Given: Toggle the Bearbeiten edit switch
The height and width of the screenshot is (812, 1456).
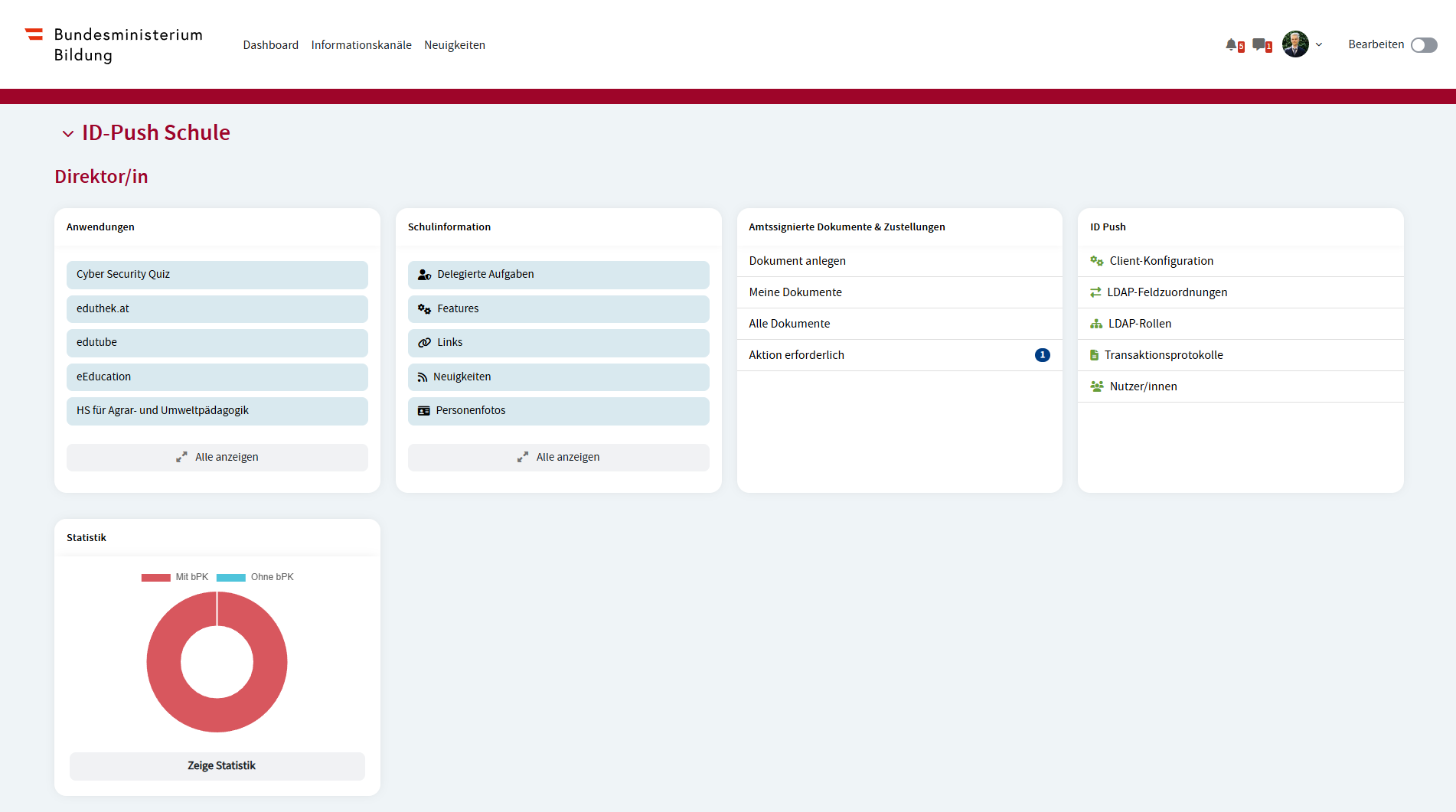Looking at the screenshot, I should pyautogui.click(x=1424, y=45).
